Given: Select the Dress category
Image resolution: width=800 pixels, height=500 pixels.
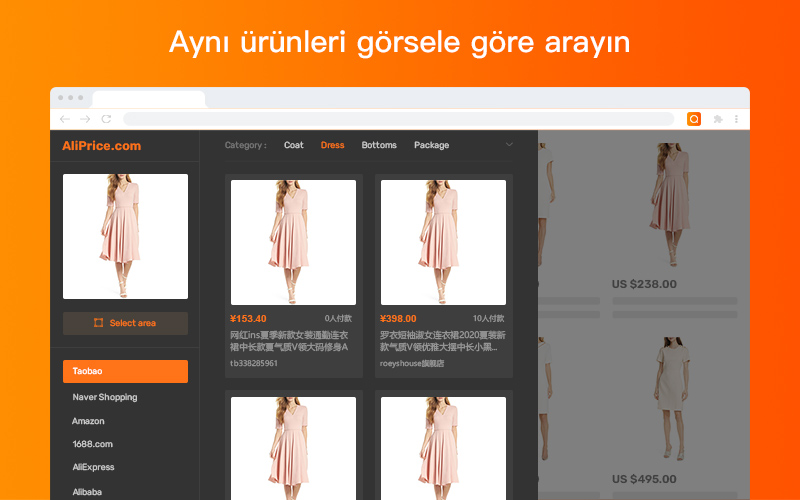Looking at the screenshot, I should point(332,145).
